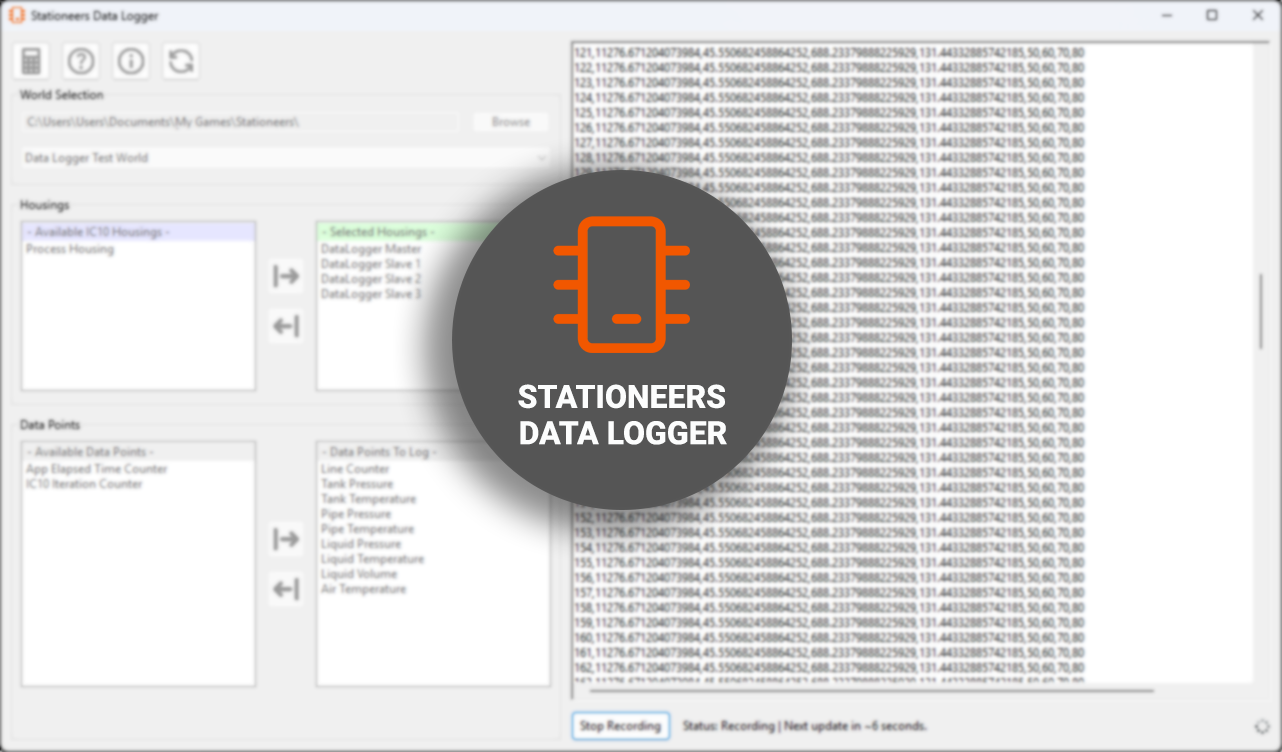Click the world folder path field
Screen dimensions: 1282x752
[241, 122]
